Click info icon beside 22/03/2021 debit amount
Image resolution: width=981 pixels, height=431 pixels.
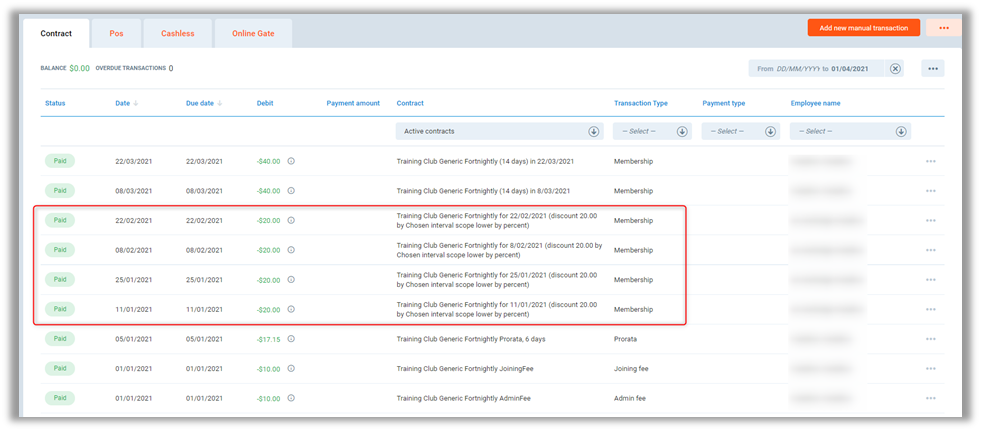coord(291,161)
